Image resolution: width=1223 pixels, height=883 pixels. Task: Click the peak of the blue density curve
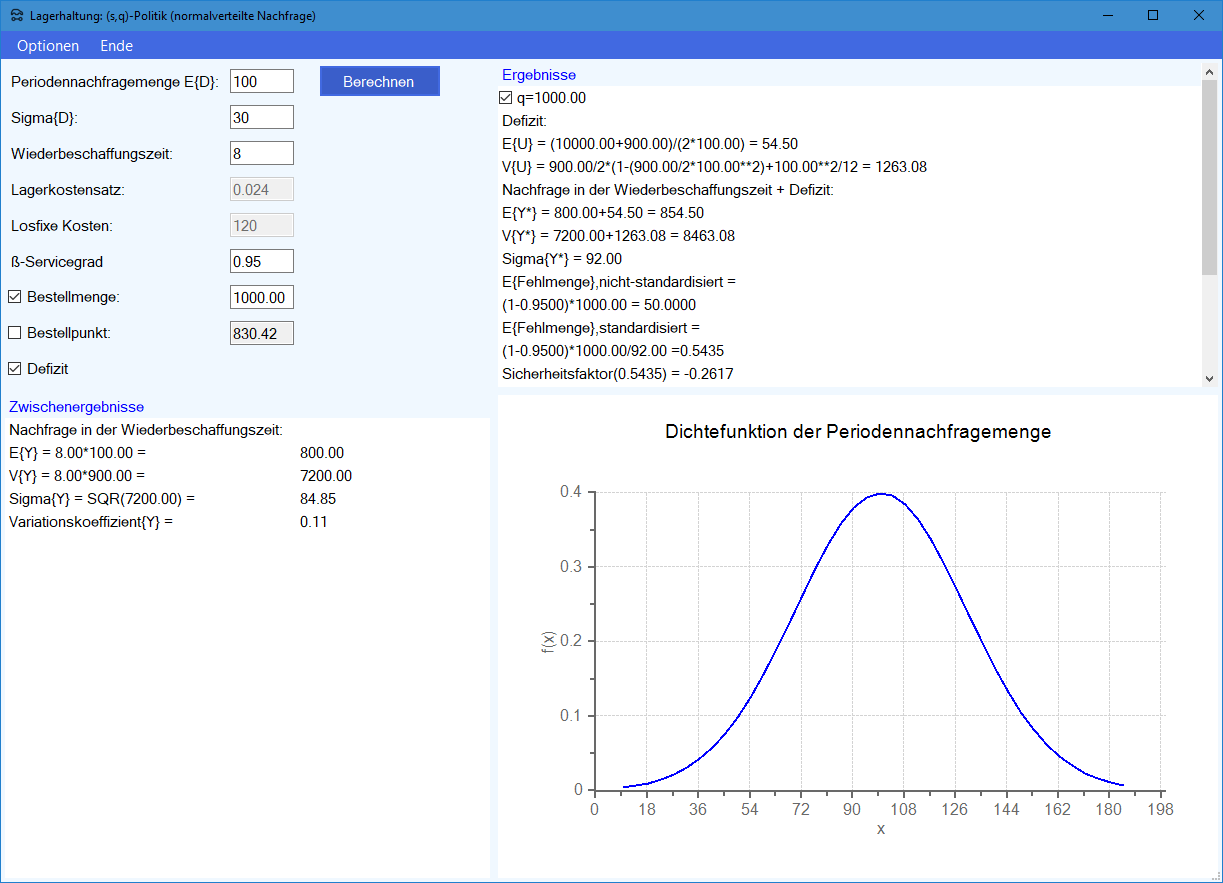tap(880, 493)
